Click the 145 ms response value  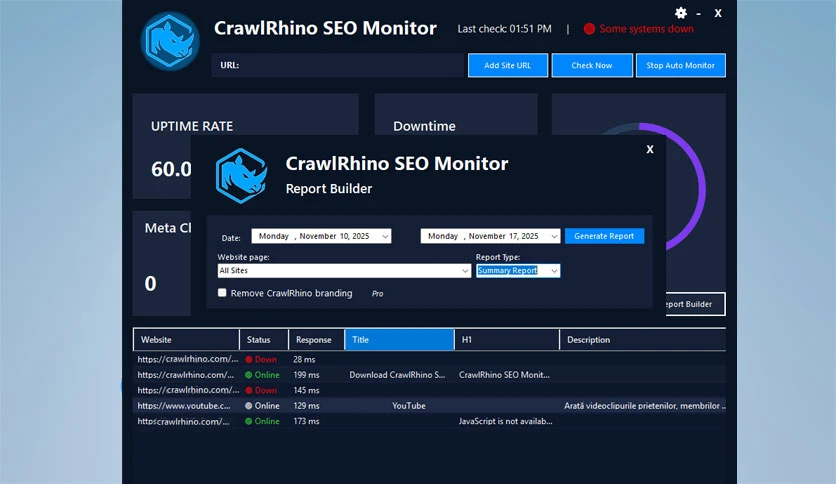tap(306, 390)
